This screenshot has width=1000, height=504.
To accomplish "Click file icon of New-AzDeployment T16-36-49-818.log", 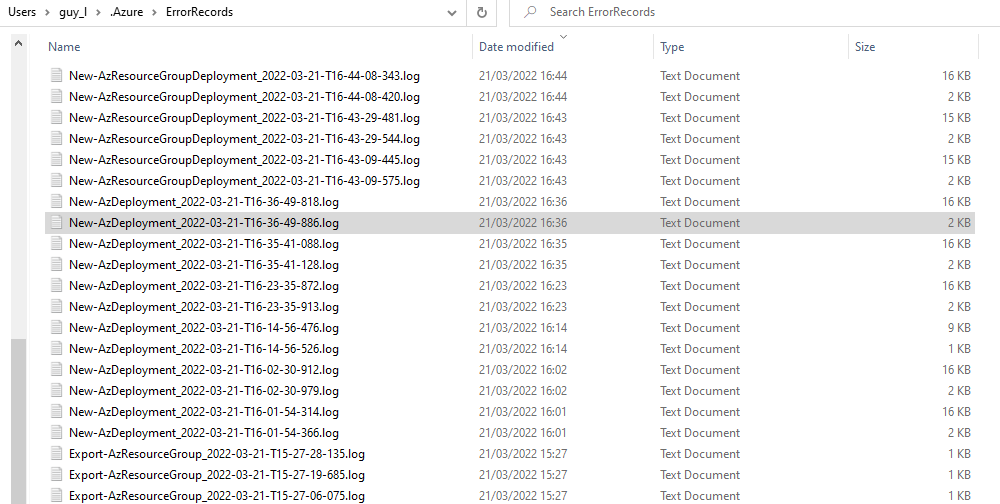I will point(57,202).
